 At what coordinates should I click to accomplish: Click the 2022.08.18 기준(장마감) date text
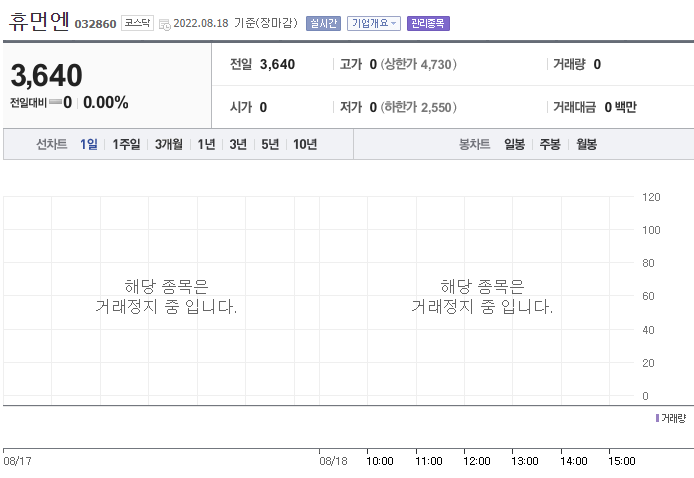[235, 23]
